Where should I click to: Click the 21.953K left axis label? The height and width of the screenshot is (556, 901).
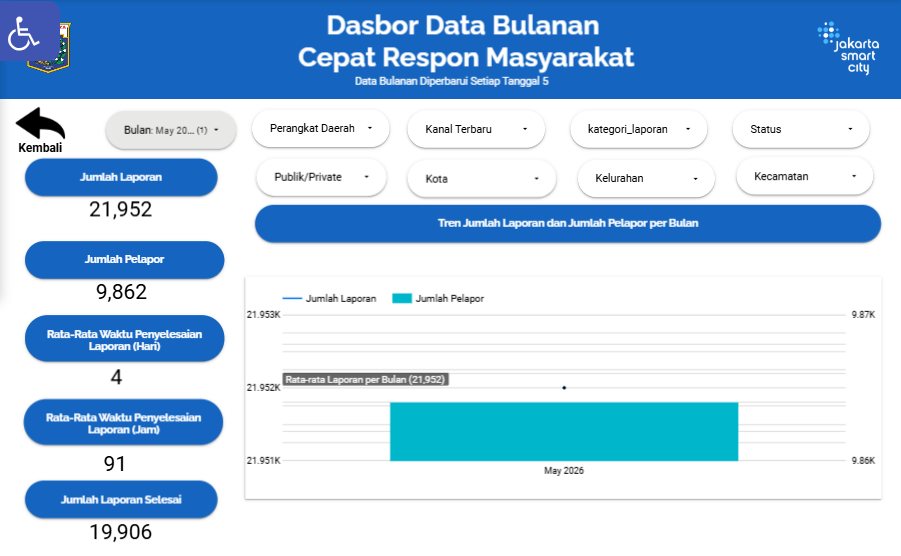click(x=264, y=315)
